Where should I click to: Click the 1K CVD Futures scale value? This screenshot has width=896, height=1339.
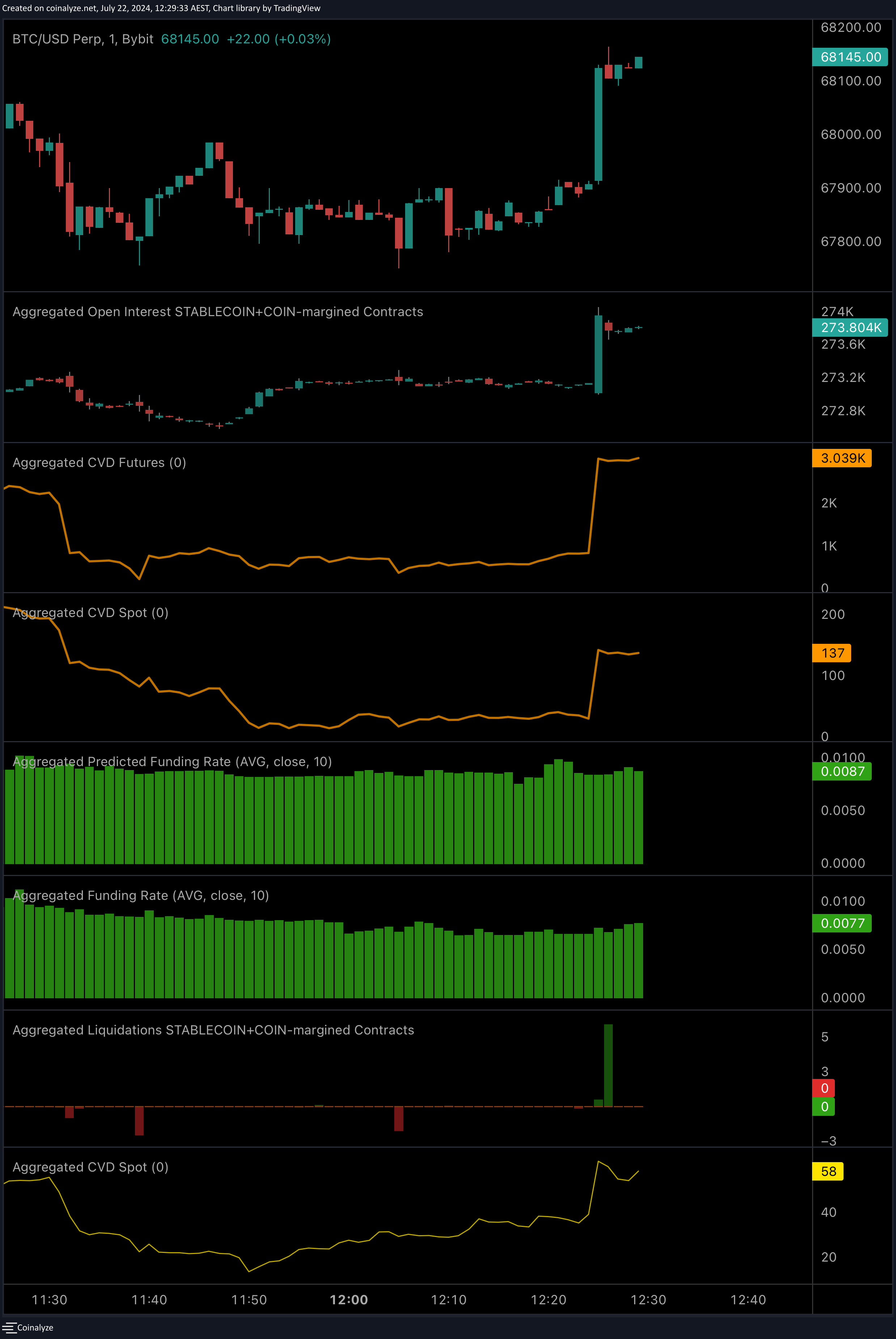829,546
